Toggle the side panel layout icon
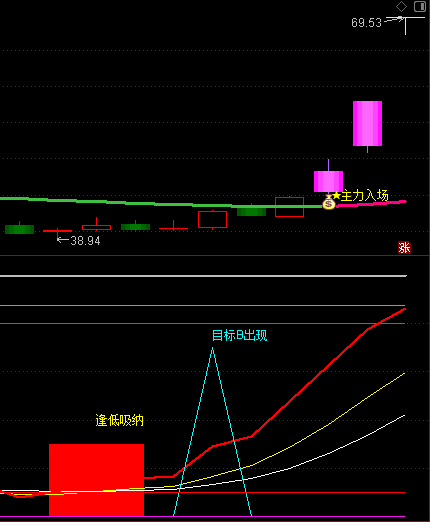 click(x=420, y=6)
